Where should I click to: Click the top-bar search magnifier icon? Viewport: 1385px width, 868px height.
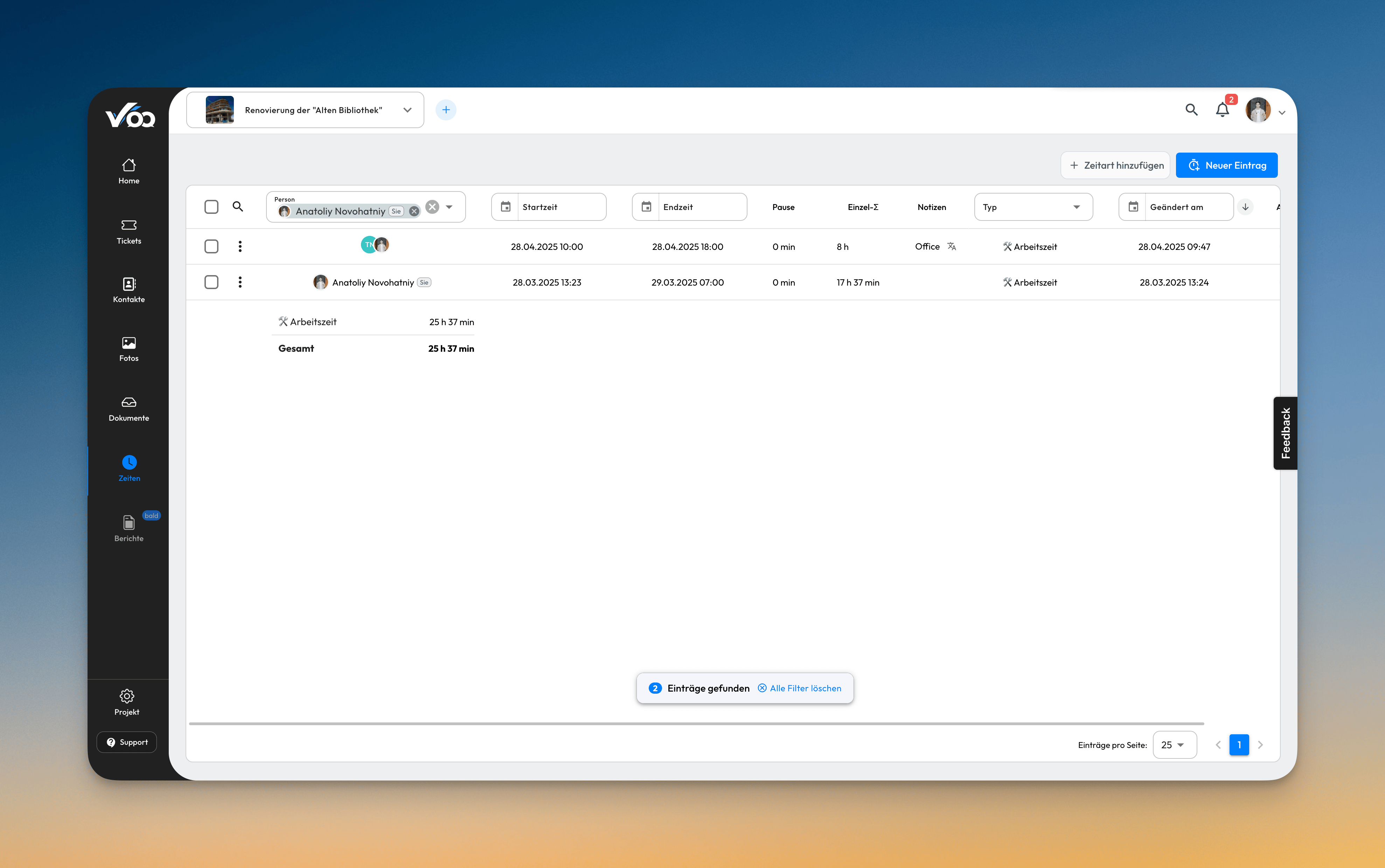[1191, 110]
